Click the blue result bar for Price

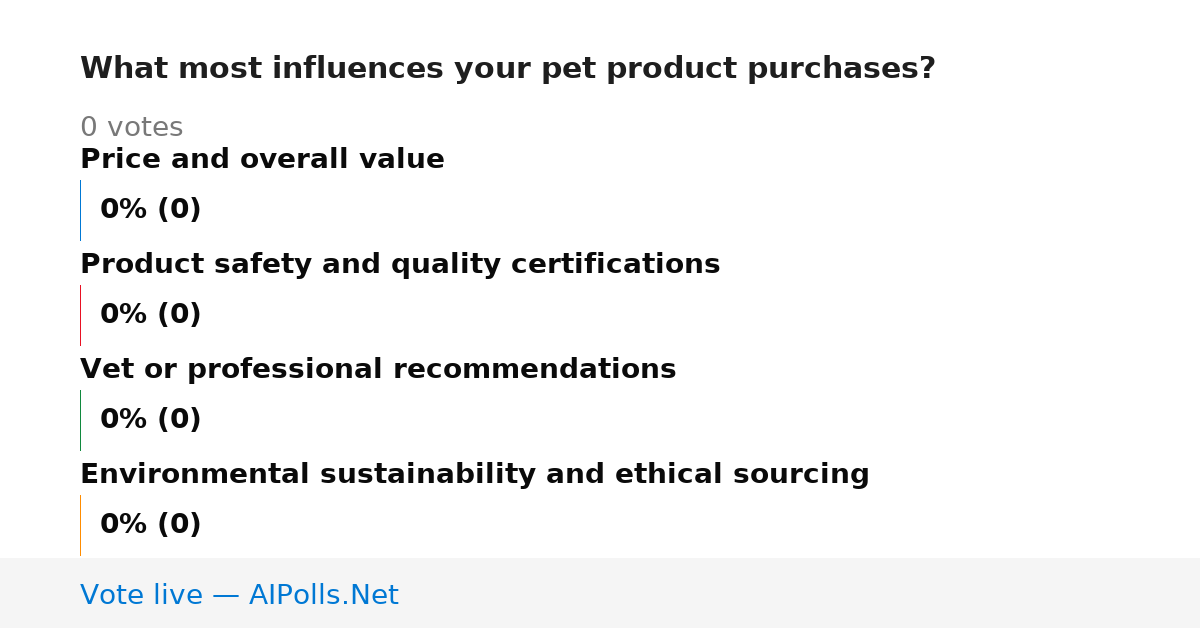point(80,210)
